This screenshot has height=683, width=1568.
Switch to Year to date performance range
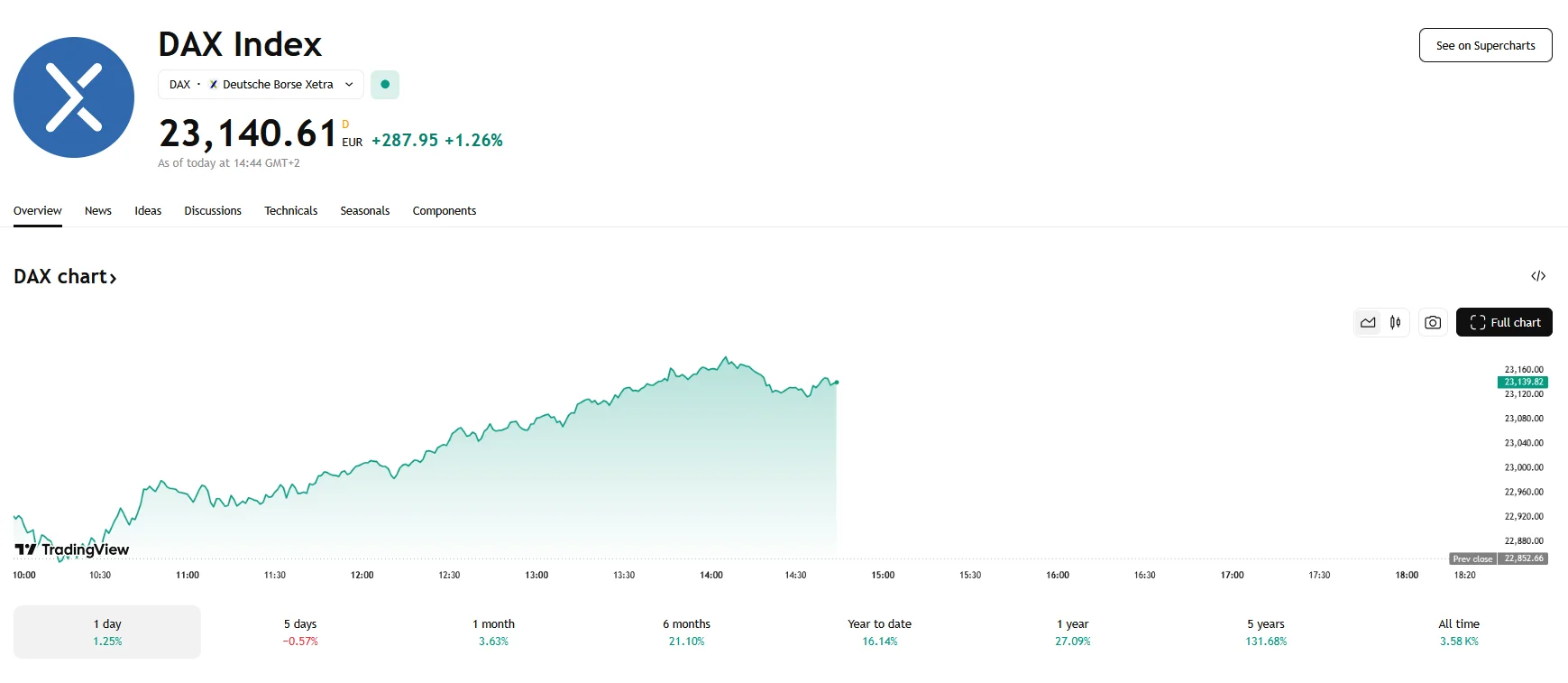point(877,632)
